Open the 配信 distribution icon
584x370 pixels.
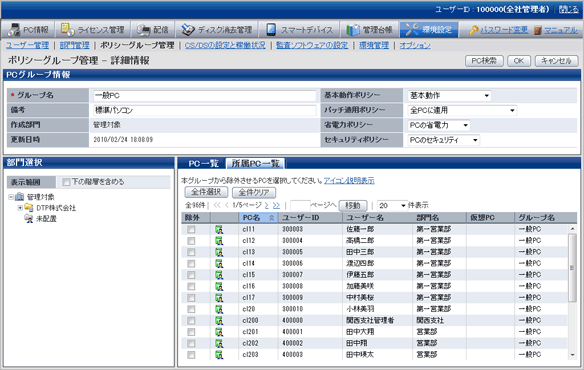(x=143, y=30)
